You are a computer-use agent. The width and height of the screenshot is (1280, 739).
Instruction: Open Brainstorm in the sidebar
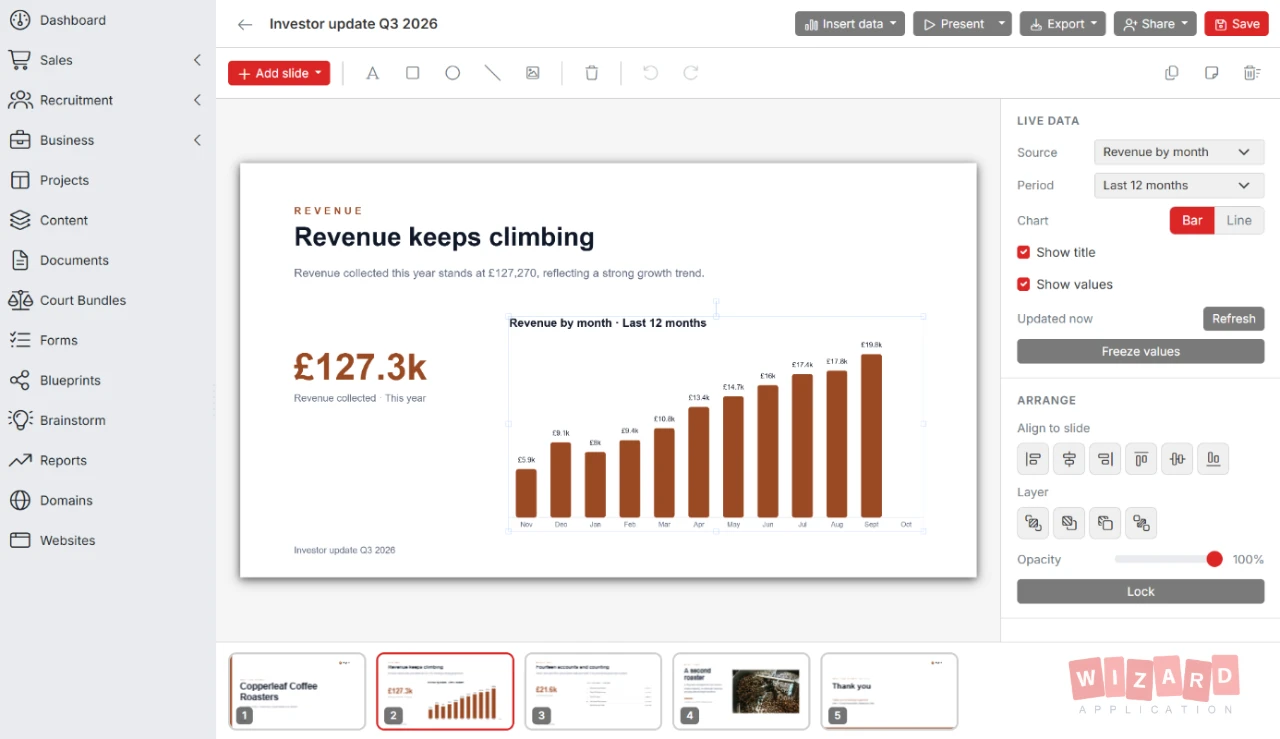tap(108, 420)
